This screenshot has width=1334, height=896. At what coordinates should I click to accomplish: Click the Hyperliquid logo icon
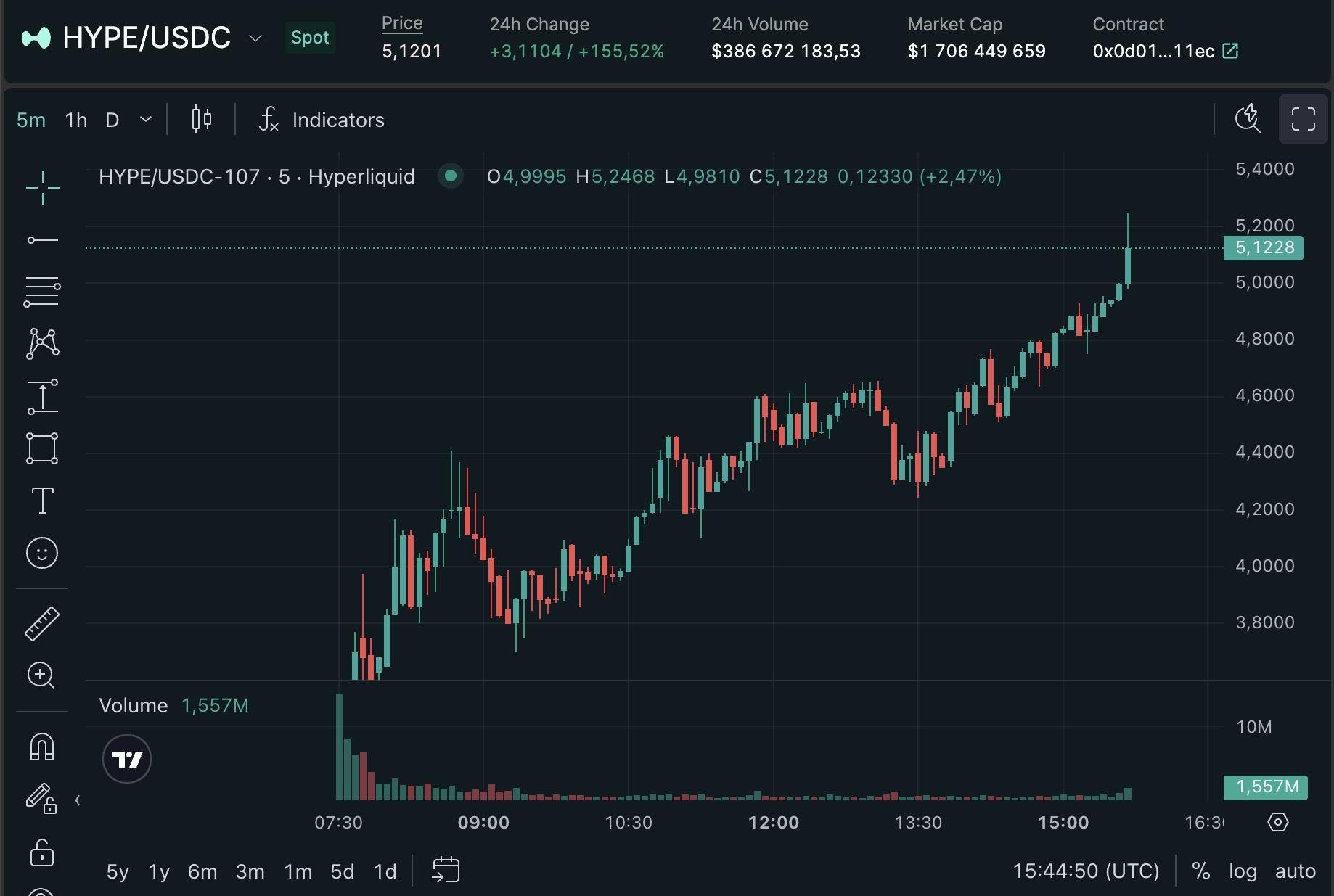36,37
